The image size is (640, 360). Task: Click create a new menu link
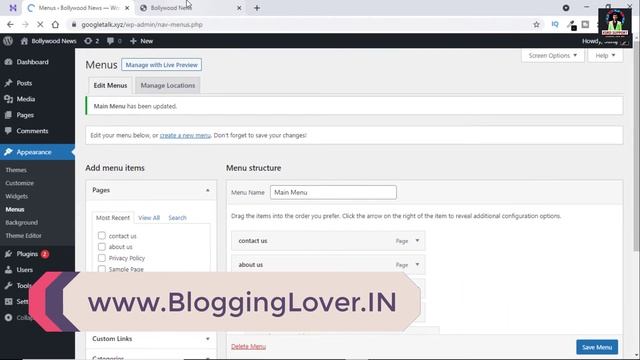point(185,135)
